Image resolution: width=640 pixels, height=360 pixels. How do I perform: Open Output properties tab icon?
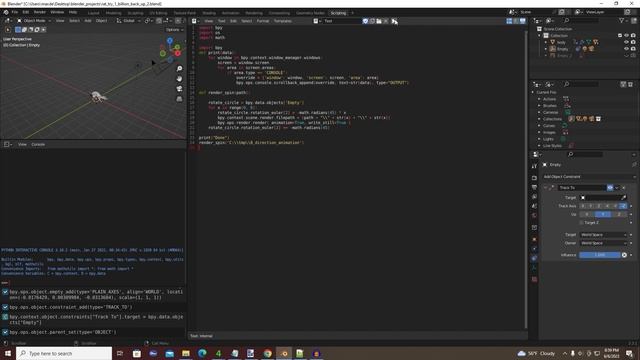coord(534,187)
